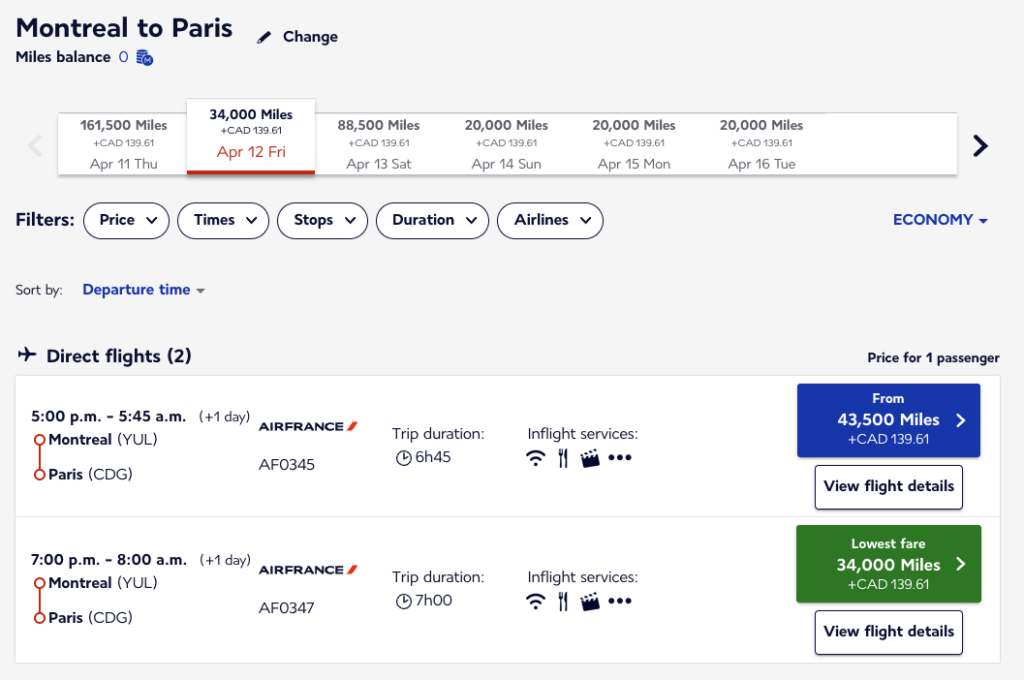1024x680 pixels.
Task: Expand the Stops filter options
Action: point(322,220)
